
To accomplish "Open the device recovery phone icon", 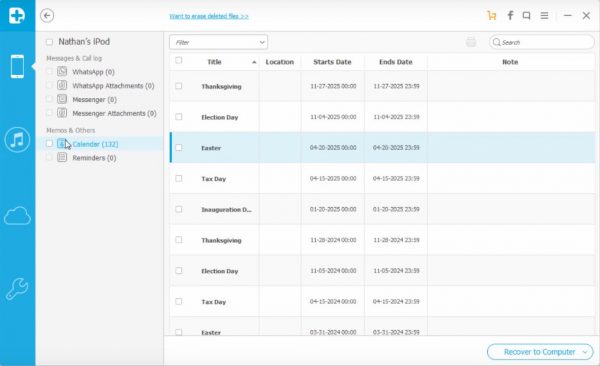I will click(x=17, y=66).
